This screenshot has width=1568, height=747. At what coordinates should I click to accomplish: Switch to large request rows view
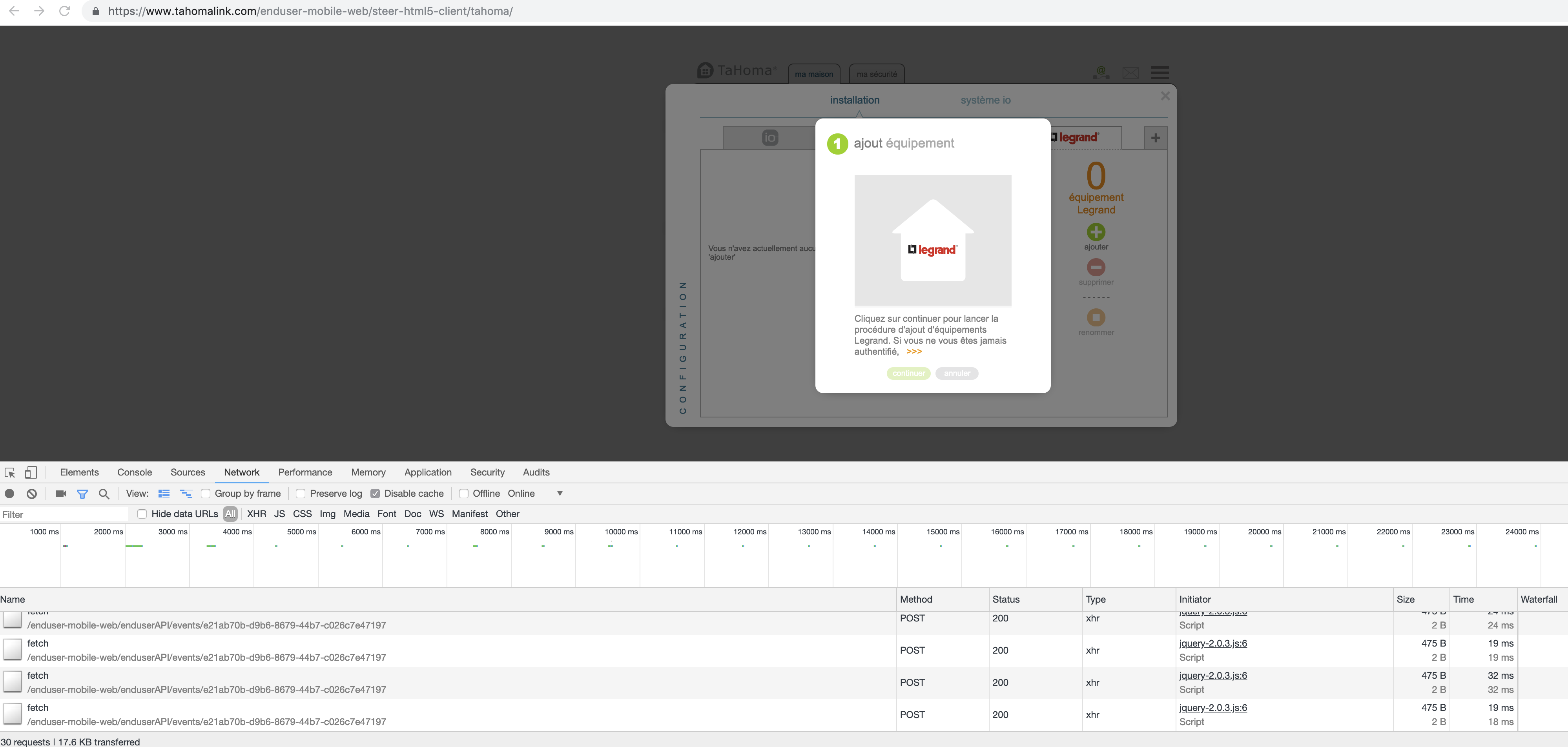pyautogui.click(x=164, y=494)
